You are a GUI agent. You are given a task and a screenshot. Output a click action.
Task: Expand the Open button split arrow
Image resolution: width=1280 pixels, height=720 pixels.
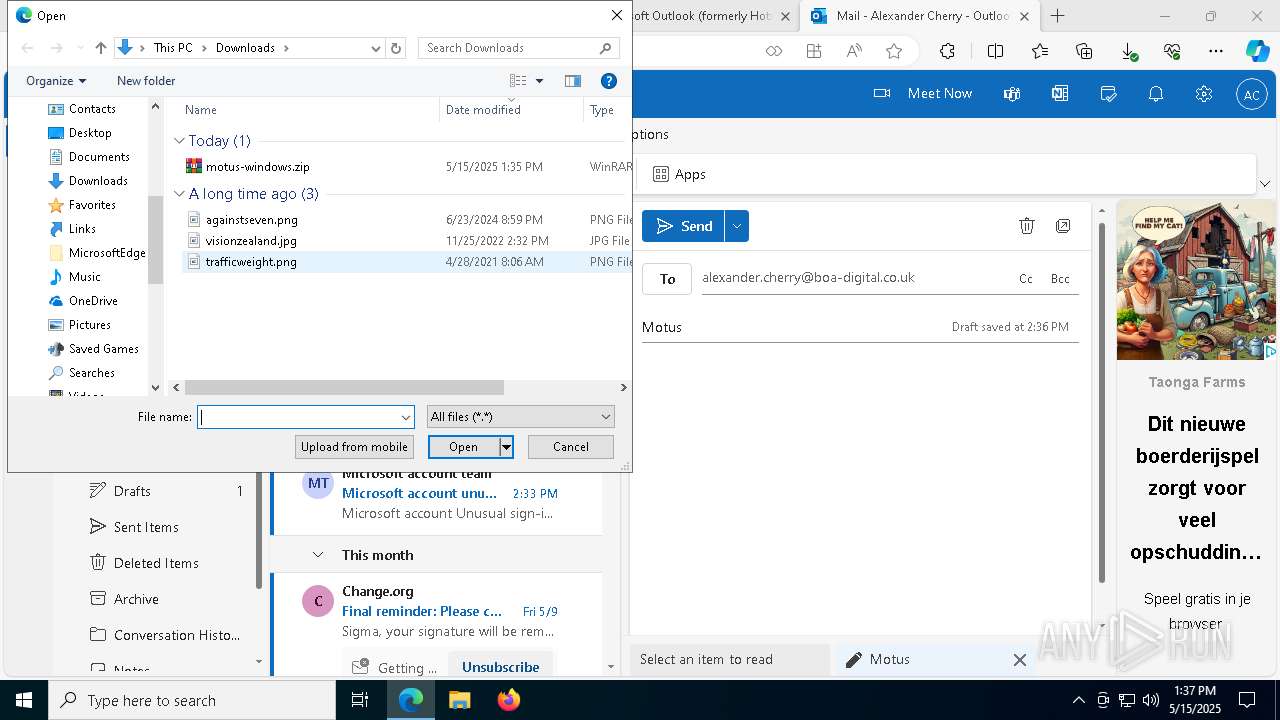pos(506,447)
